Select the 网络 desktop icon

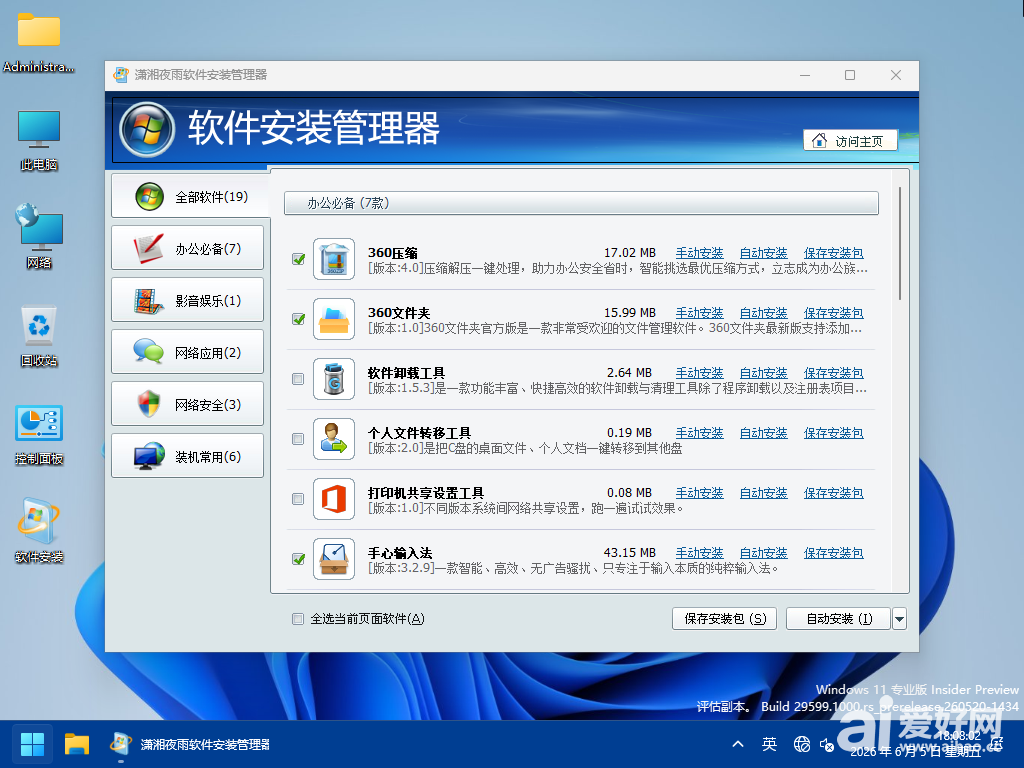point(39,236)
